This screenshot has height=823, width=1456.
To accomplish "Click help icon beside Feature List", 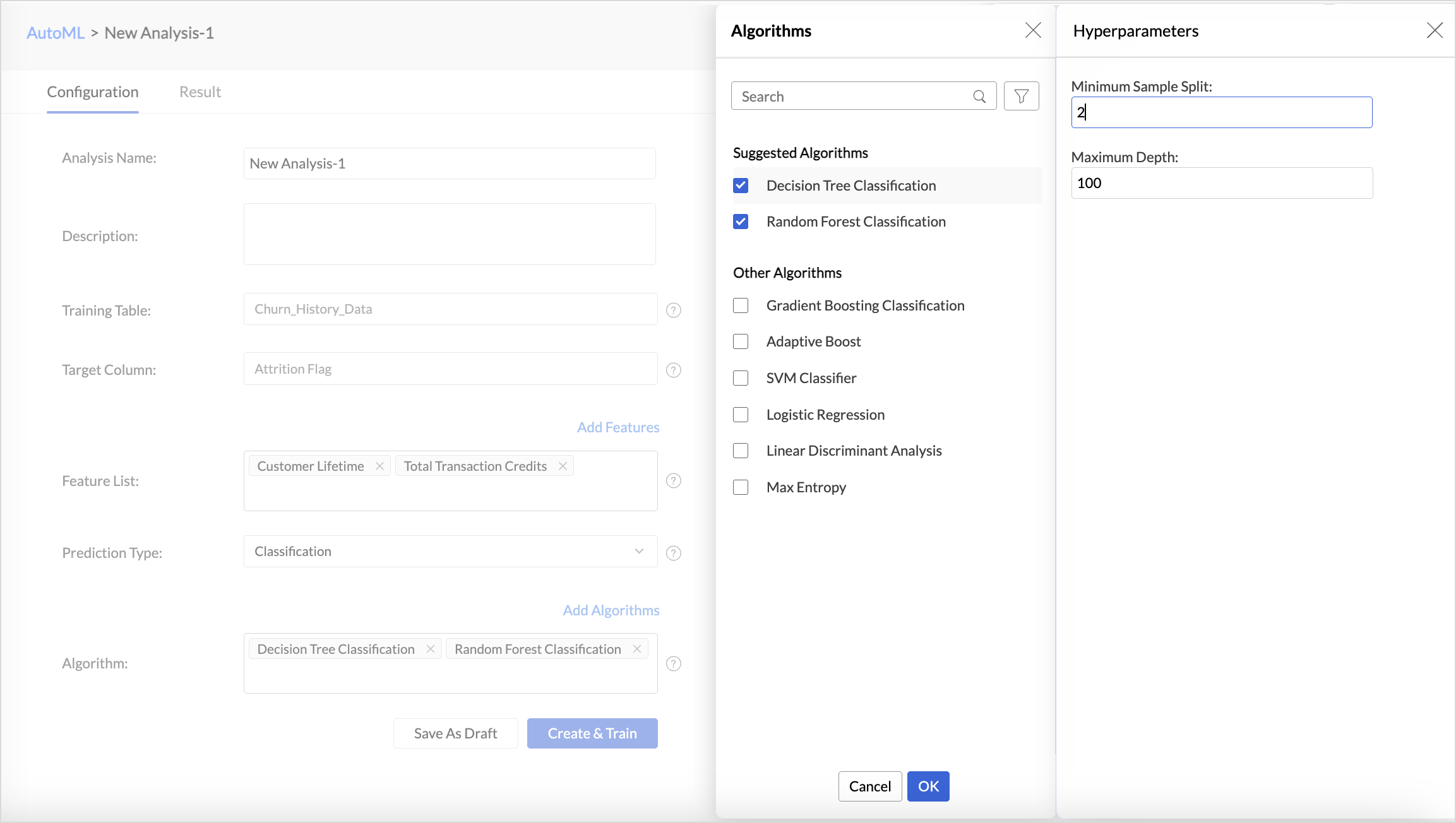I will coord(674,481).
